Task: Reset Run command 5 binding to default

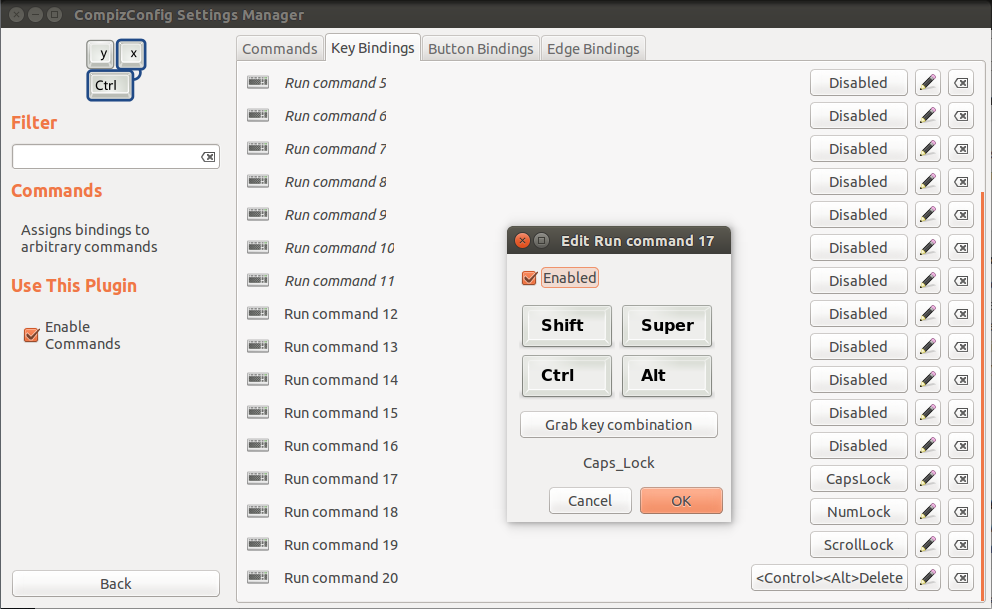Action: (x=961, y=83)
